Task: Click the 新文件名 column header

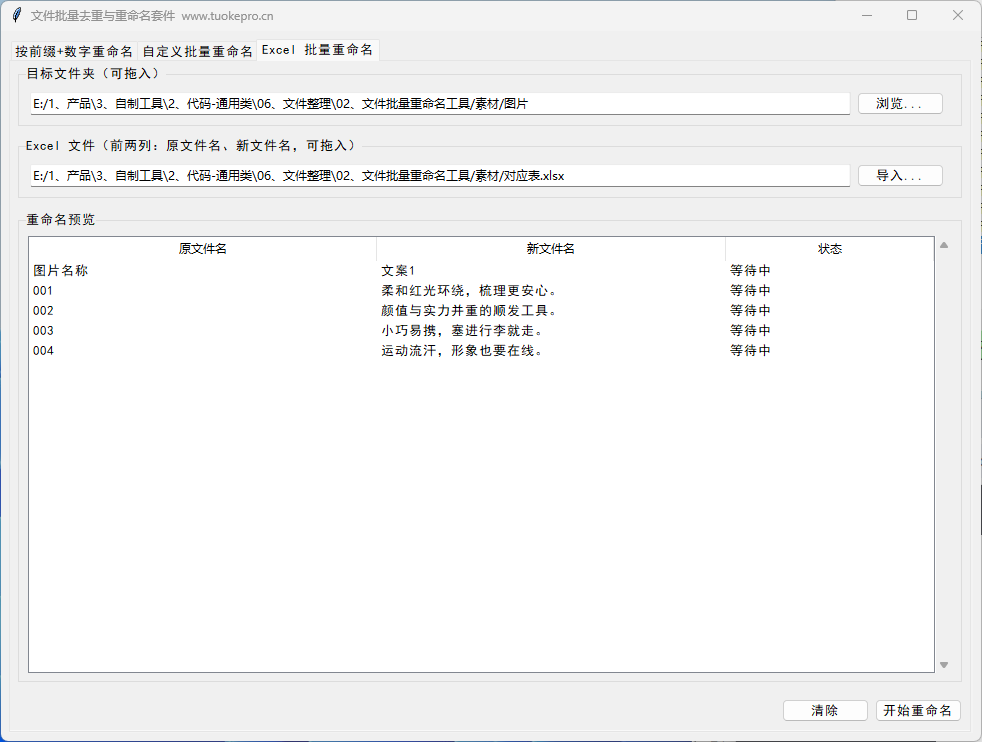Action: click(x=550, y=248)
